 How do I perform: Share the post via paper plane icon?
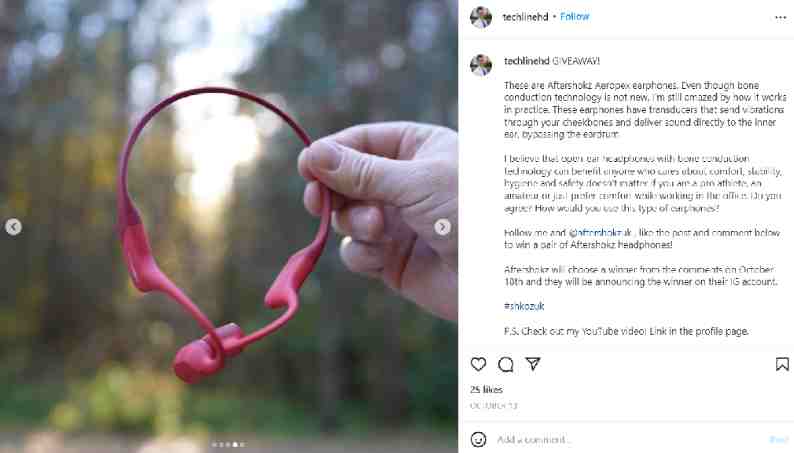pos(533,363)
